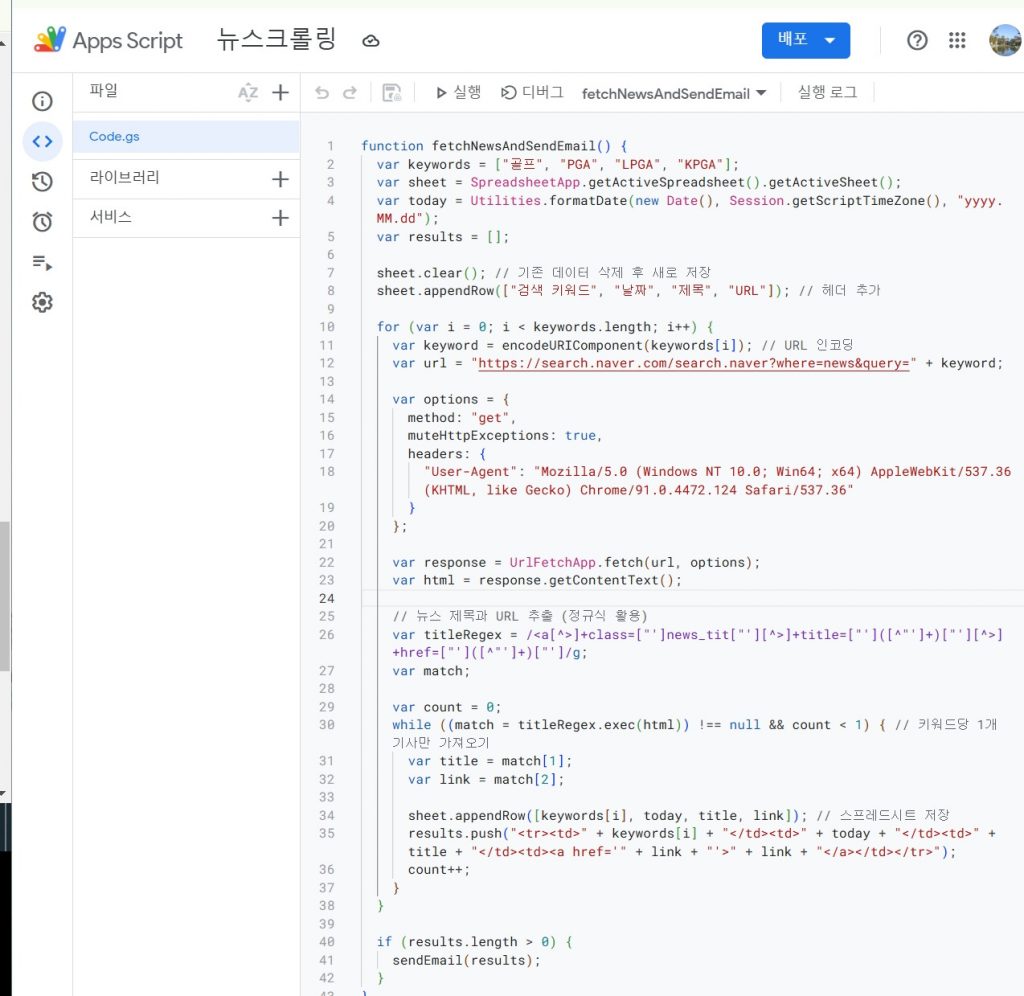Start debugging with 디버그 button
The width and height of the screenshot is (1024, 996).
point(532,93)
